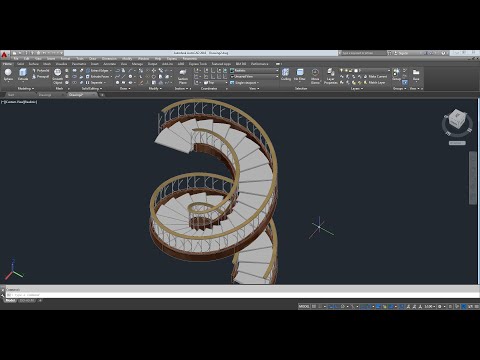Open the Realistic visual style dropdown
The image size is (480, 360).
(x=254, y=71)
